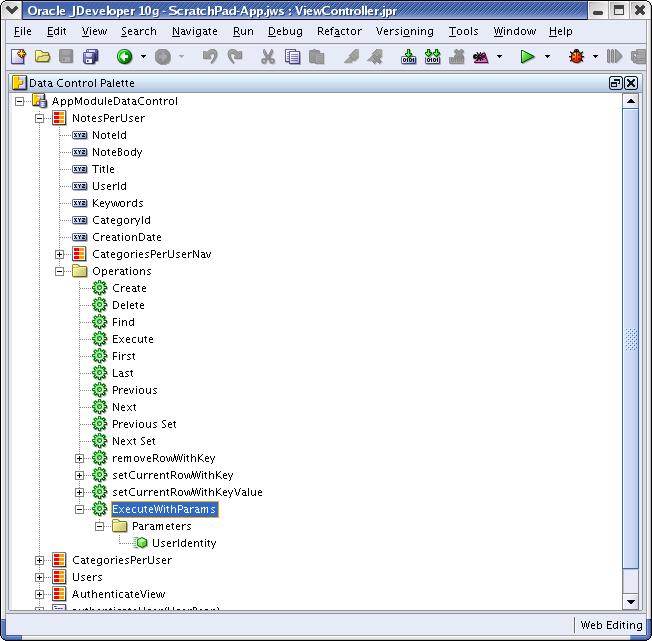This screenshot has width=652, height=641.
Task: Open the Refactor menu
Action: 339,31
